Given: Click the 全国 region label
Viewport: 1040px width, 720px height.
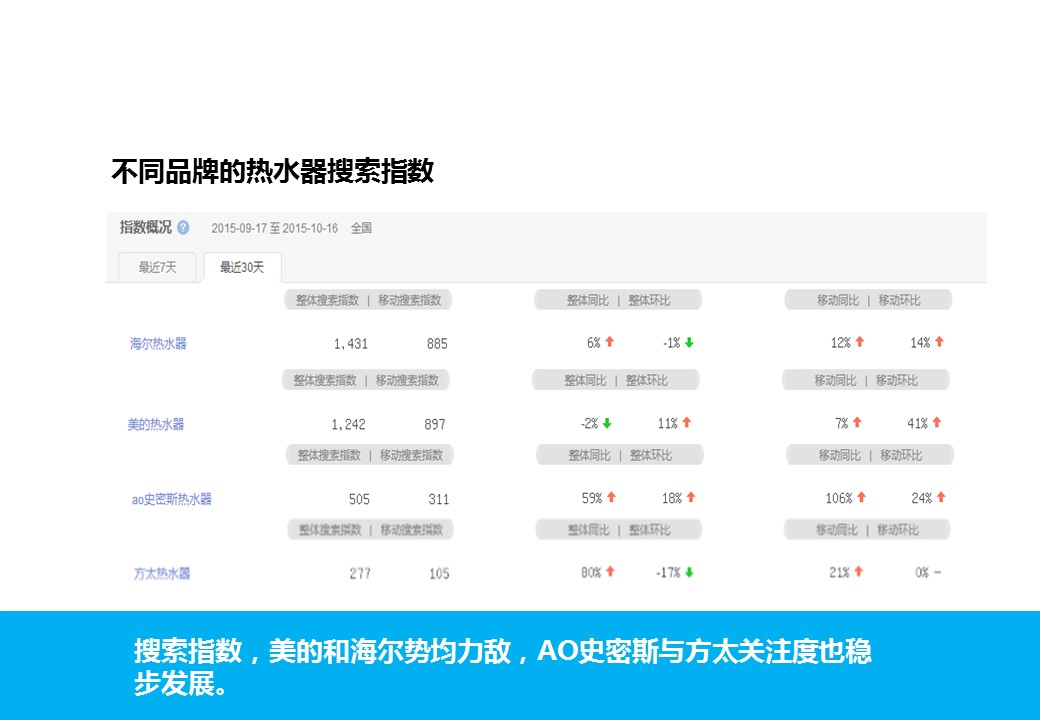Looking at the screenshot, I should tap(361, 228).
